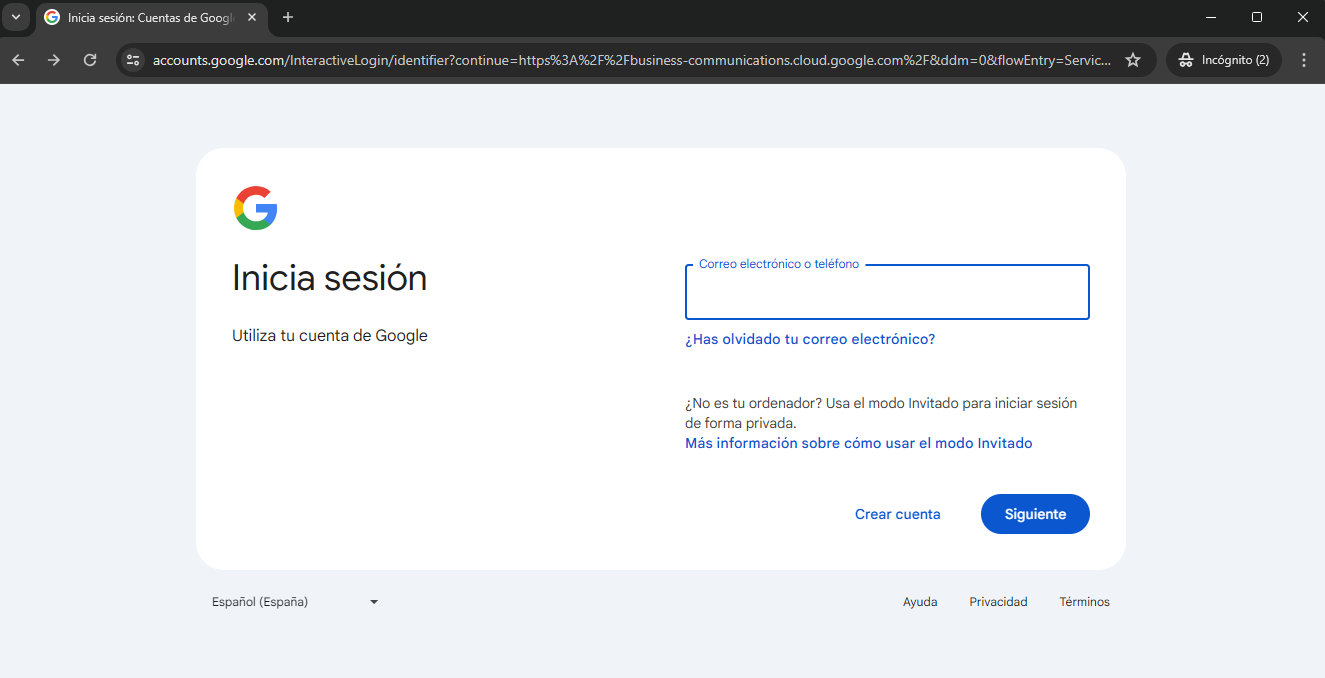Open ¿Has olvidado tu correo electrónico? link
Viewport: 1325px width, 678px height.
810,339
